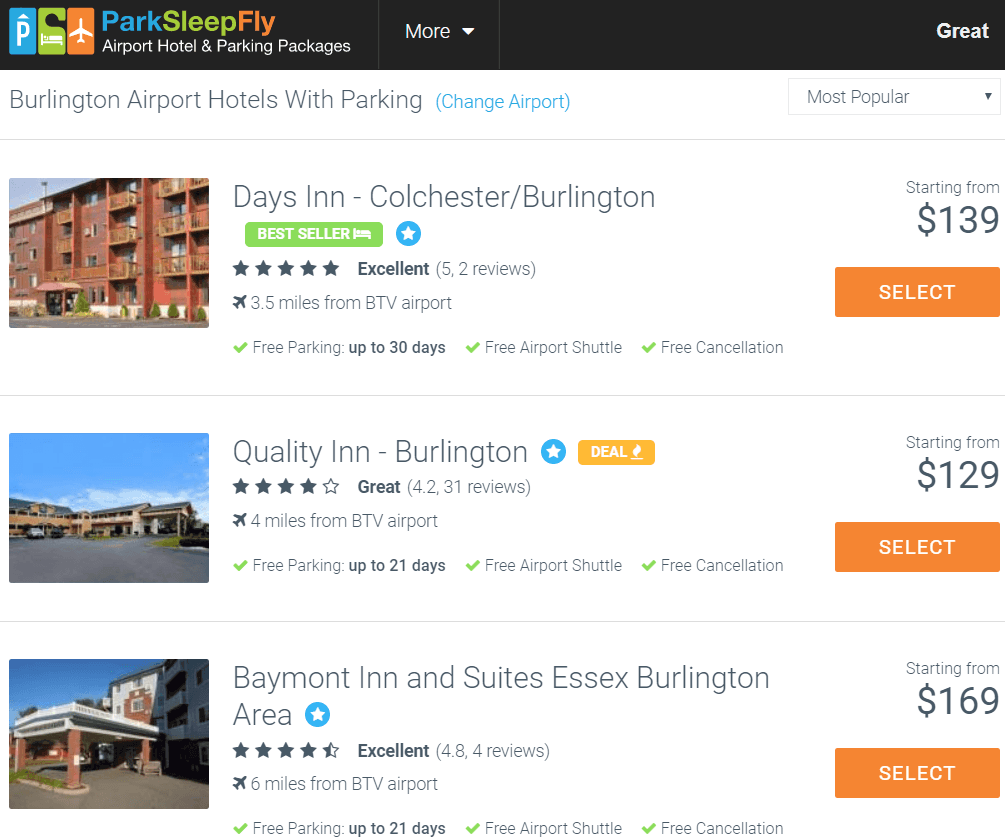Click the Change Airport link
1005x840 pixels.
tap(502, 101)
